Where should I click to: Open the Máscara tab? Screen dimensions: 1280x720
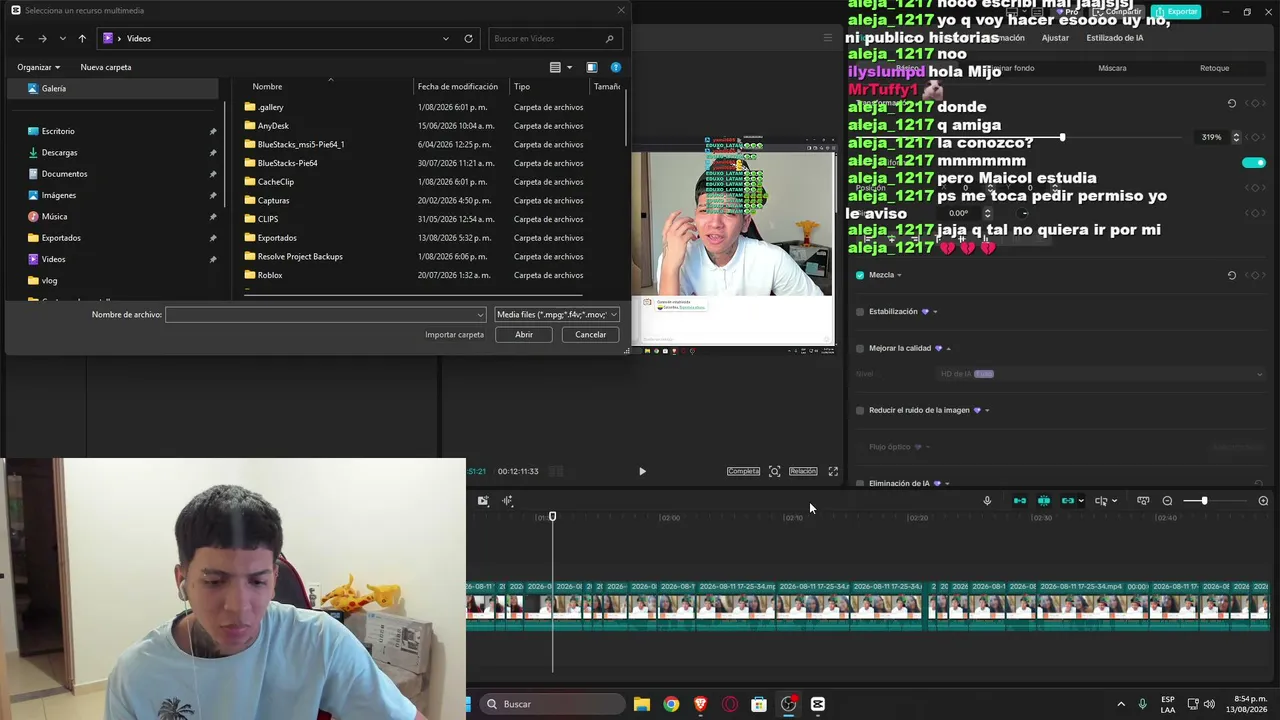coord(1112,68)
